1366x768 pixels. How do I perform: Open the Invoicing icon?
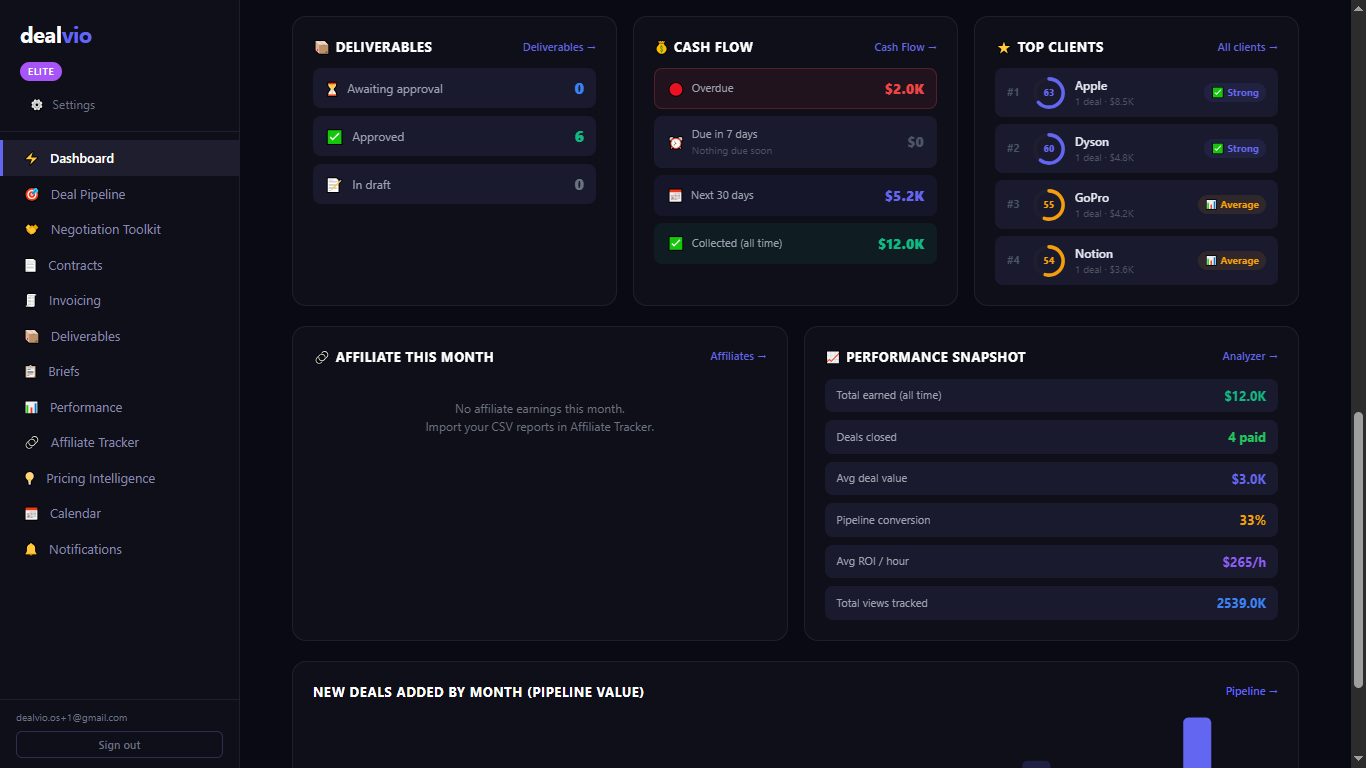[29, 300]
